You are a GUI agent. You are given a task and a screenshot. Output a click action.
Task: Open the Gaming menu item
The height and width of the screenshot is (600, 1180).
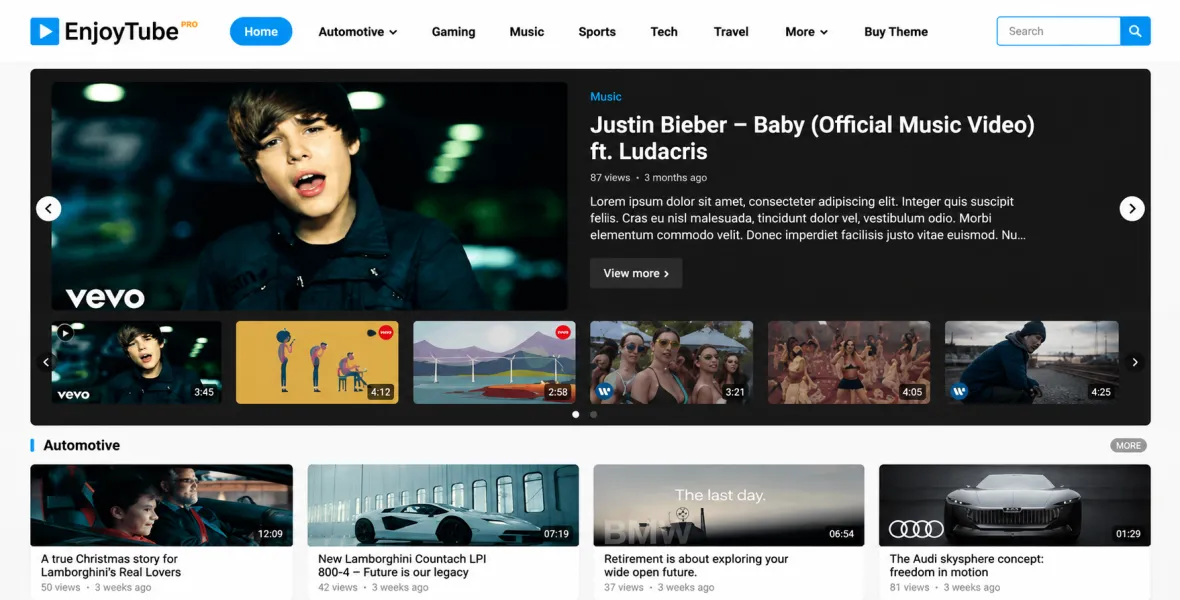pos(453,32)
